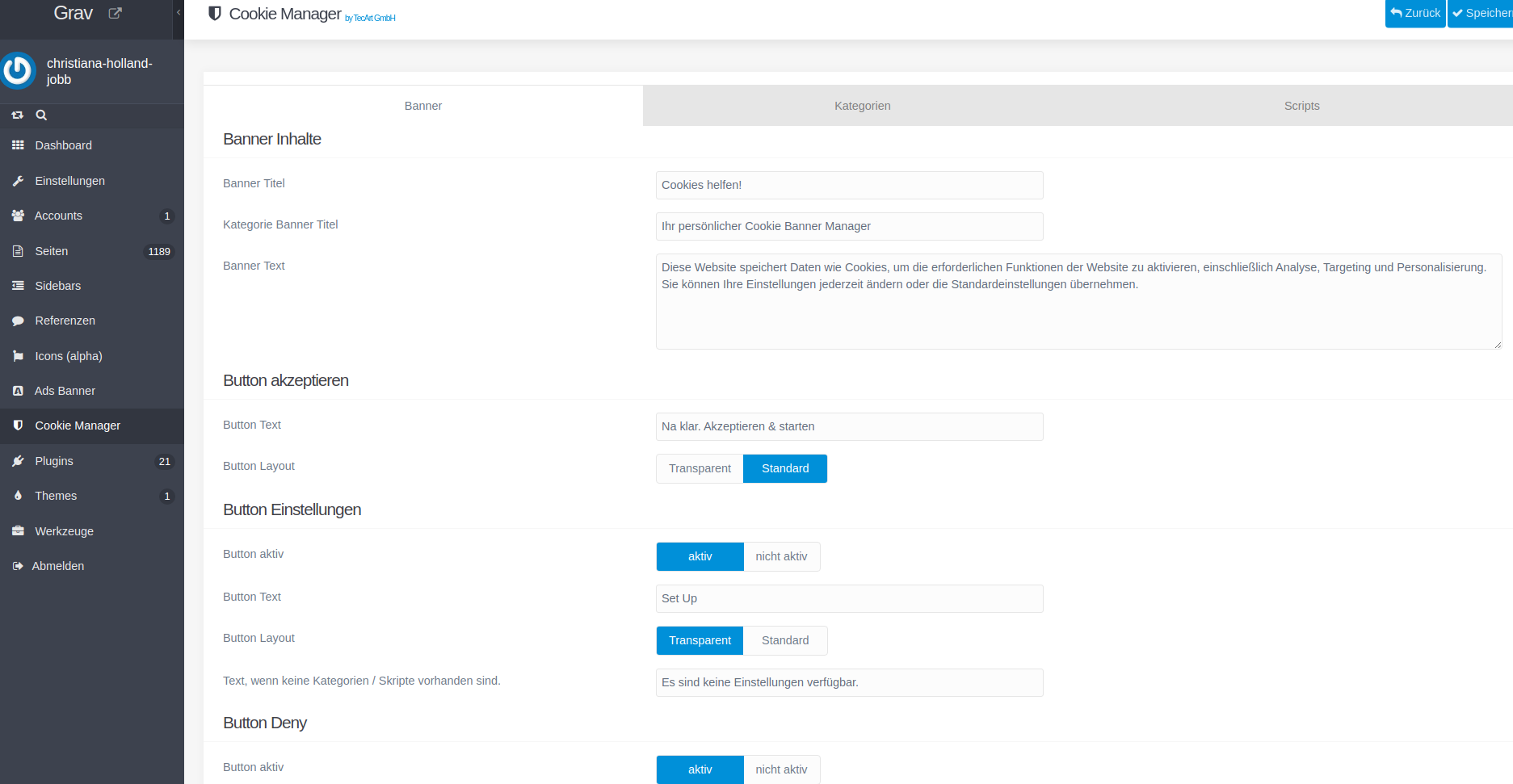The height and width of the screenshot is (784, 1513).
Task: Click the Referenzen speech bubble icon
Action: click(18, 321)
